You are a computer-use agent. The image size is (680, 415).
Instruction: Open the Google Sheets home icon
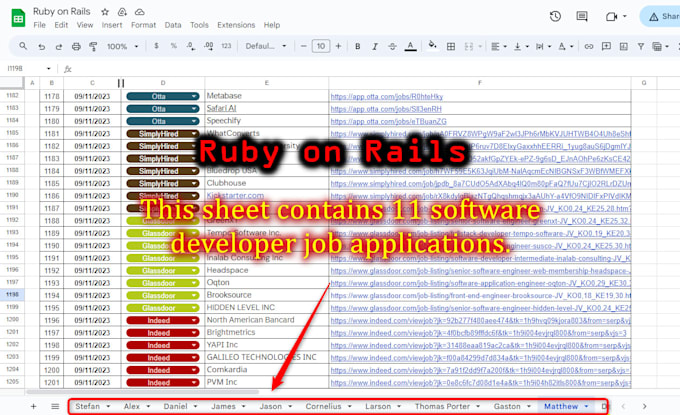[x=18, y=18]
